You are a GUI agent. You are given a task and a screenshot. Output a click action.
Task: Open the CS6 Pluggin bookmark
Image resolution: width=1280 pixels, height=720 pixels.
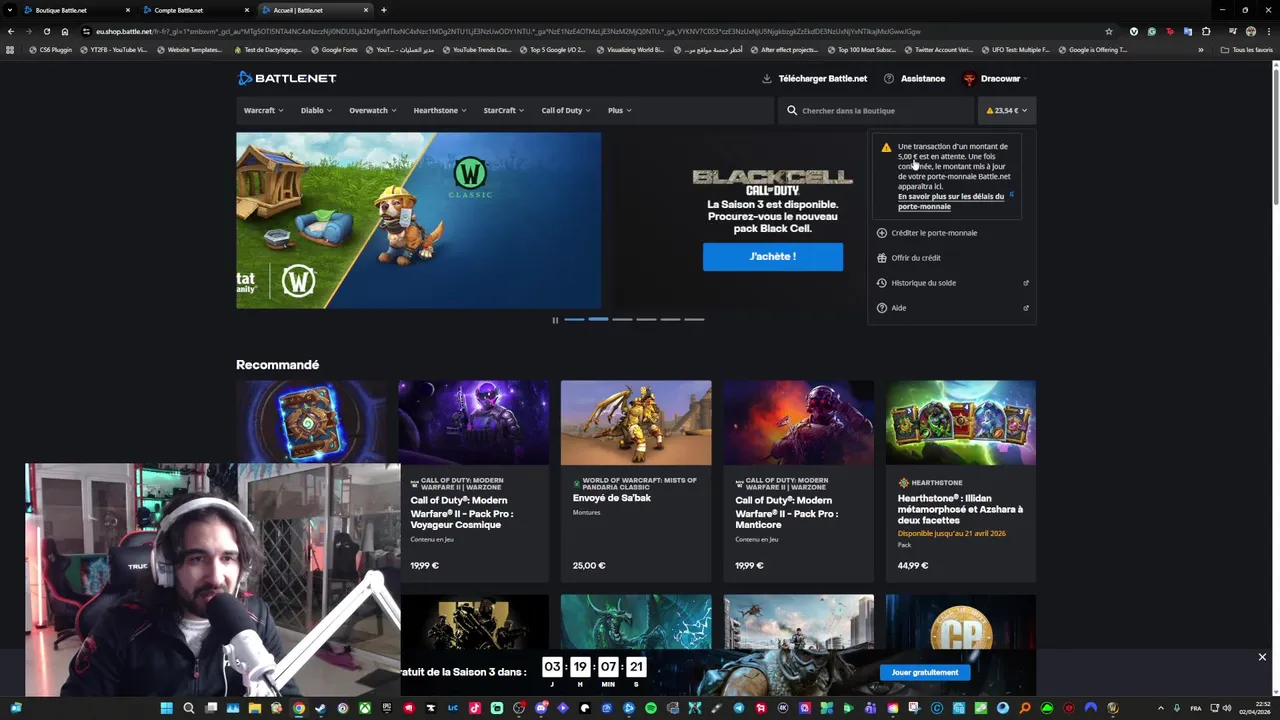(x=51, y=50)
